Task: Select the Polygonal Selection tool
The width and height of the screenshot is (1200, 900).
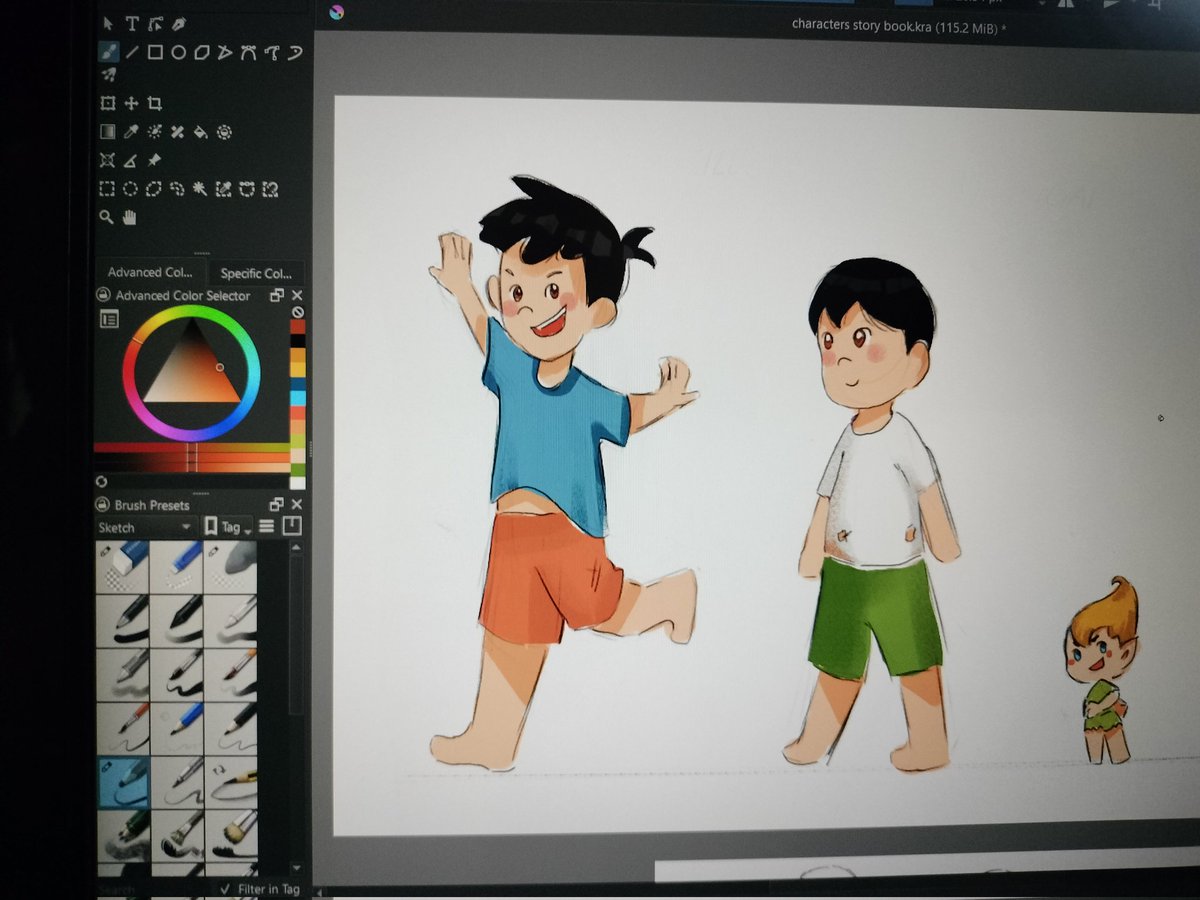Action: [155, 188]
